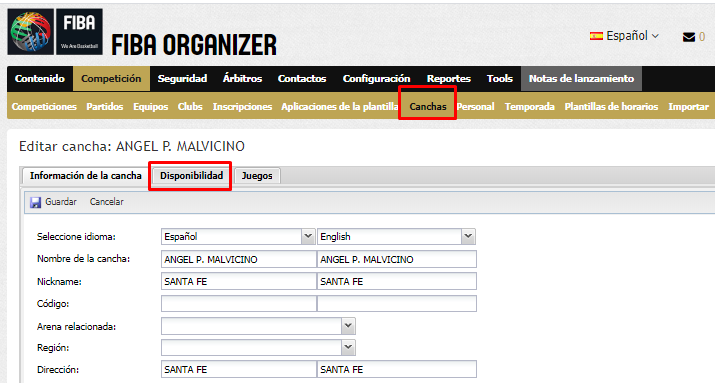Click the Spanish Dirección field
Image resolution: width=715 pixels, height=383 pixels.
(238, 369)
